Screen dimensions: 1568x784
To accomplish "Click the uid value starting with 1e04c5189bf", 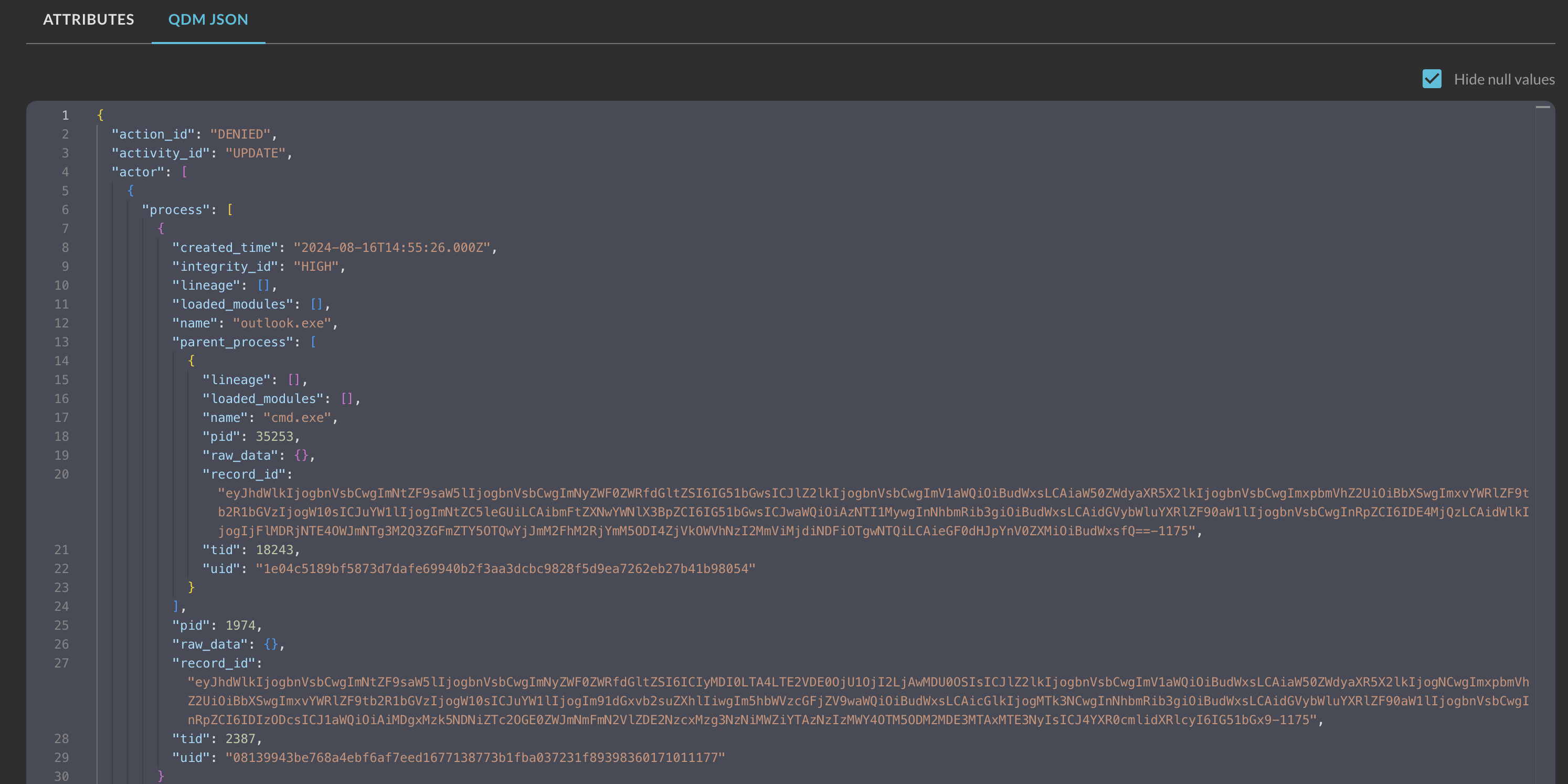I will click(x=505, y=568).
